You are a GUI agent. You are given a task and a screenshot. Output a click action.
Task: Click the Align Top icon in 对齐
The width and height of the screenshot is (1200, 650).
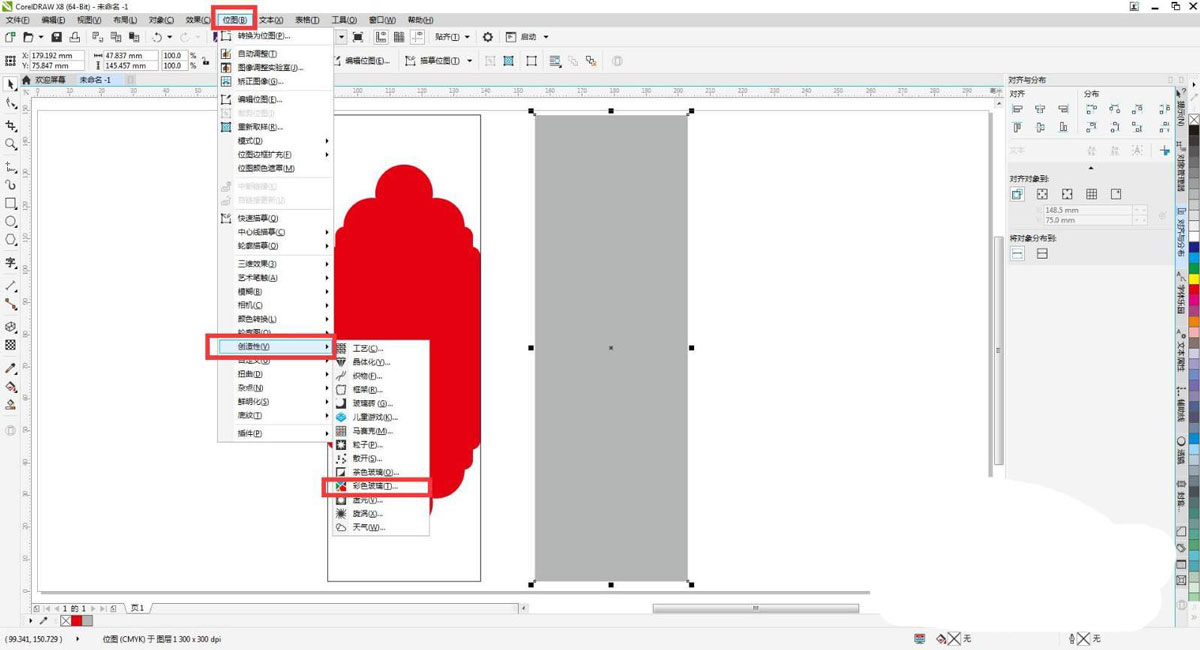coord(1017,127)
